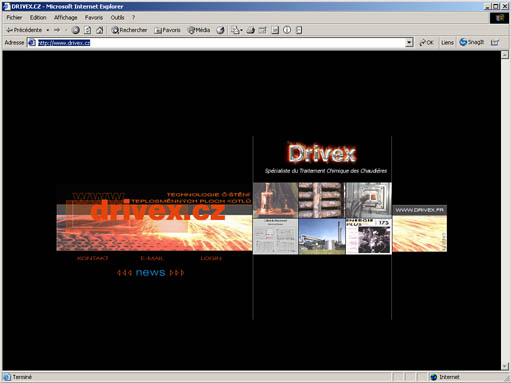511x383 pixels.
Task: Open the Favoris toolbar button
Action: click(167, 30)
